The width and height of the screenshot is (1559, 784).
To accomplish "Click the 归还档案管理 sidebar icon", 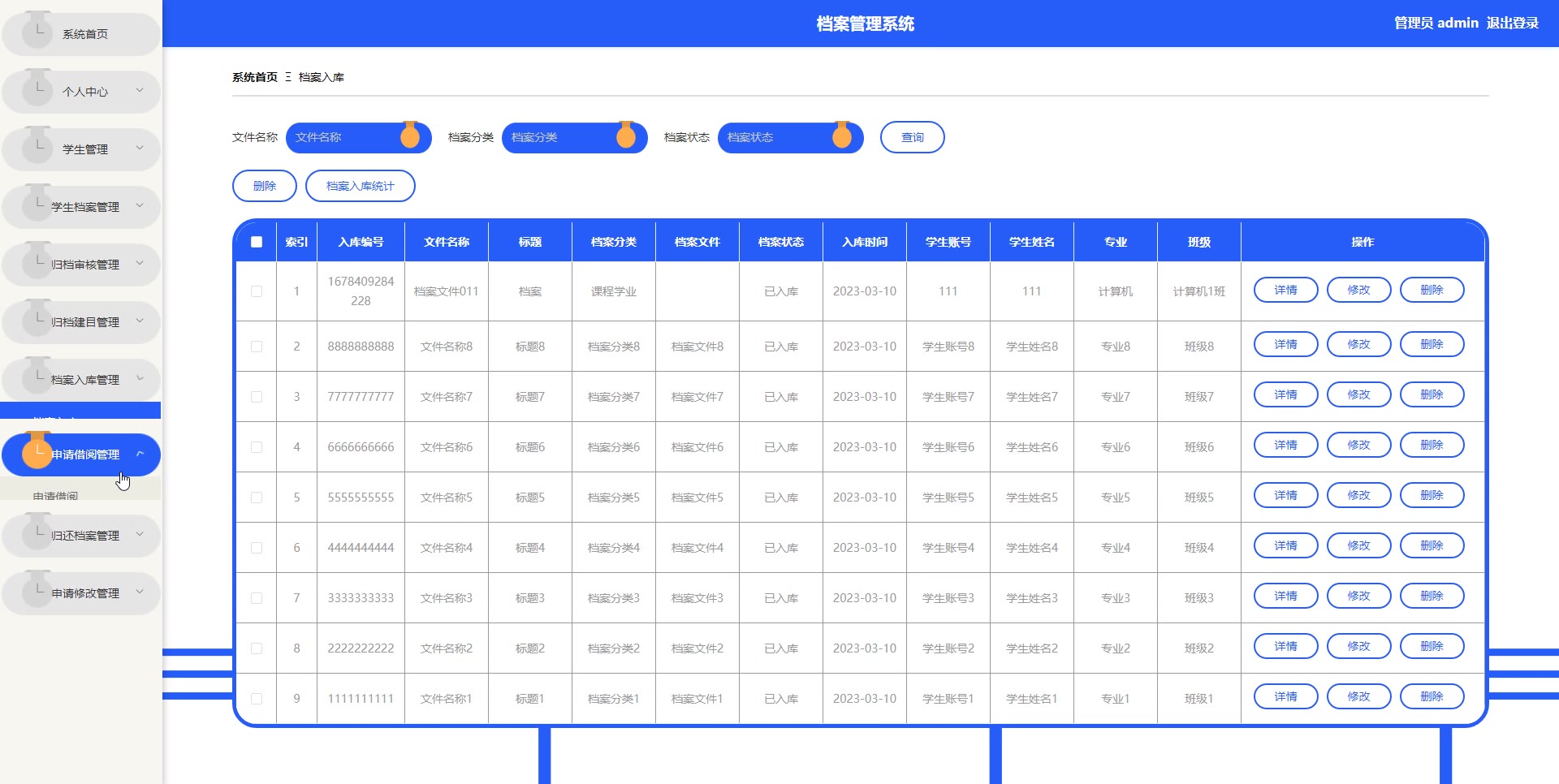I will point(37,532).
